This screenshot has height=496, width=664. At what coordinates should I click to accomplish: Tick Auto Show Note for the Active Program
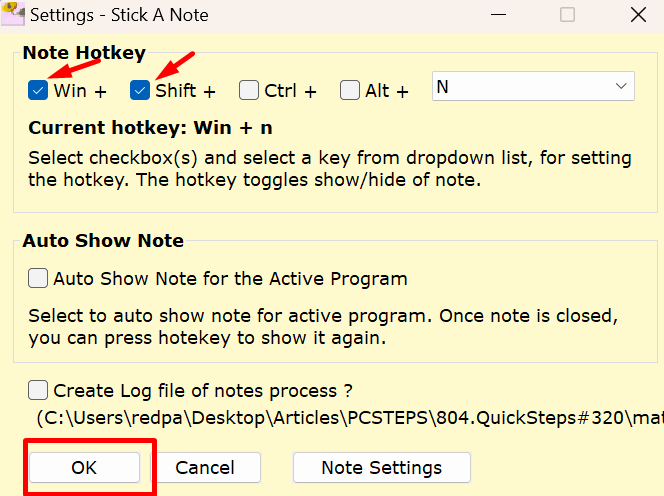point(38,278)
